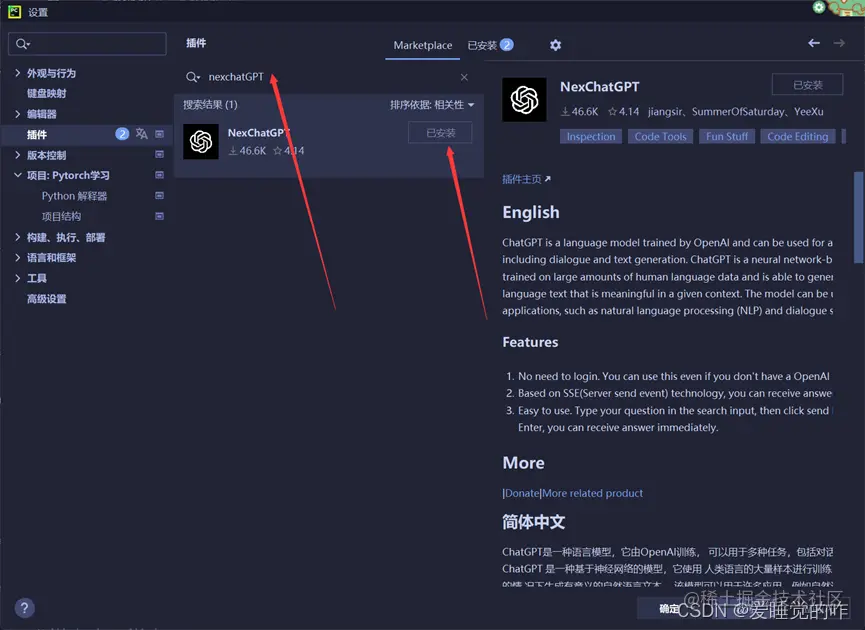Expand the 构建、执行、部署 node

point(18,237)
